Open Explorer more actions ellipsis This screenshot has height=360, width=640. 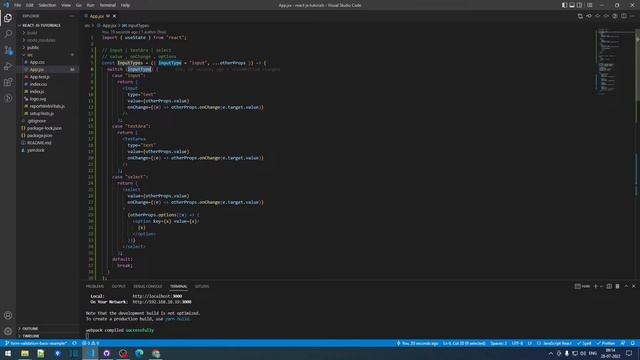pyautogui.click(x=72, y=16)
